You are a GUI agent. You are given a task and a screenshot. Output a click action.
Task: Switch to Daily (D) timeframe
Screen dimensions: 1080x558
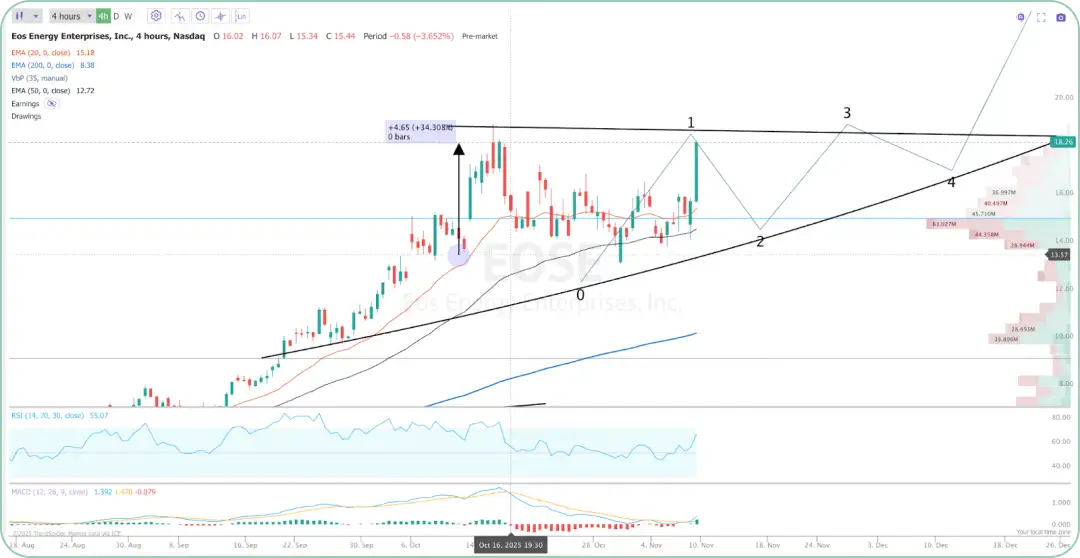[x=116, y=16]
